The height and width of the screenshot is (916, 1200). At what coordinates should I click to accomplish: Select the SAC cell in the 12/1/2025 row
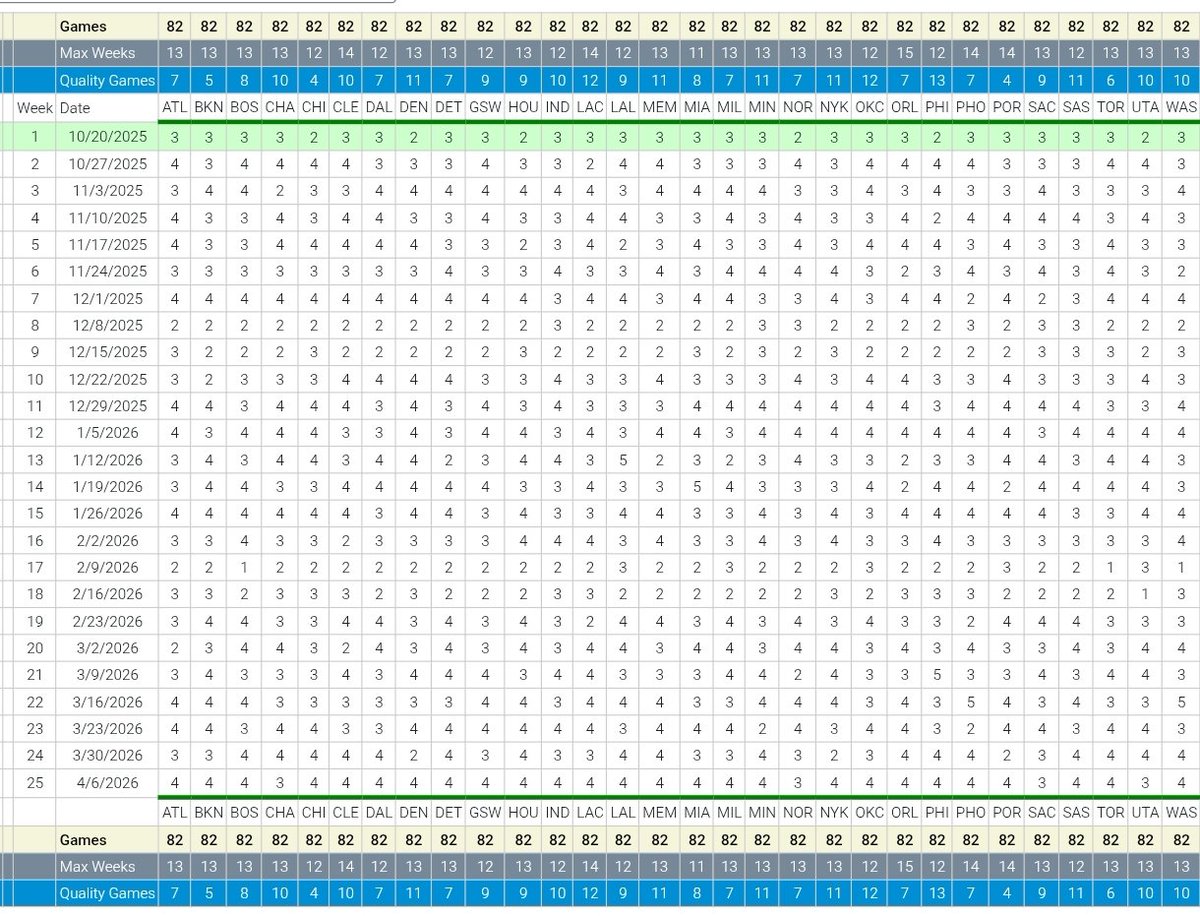(x=1041, y=298)
